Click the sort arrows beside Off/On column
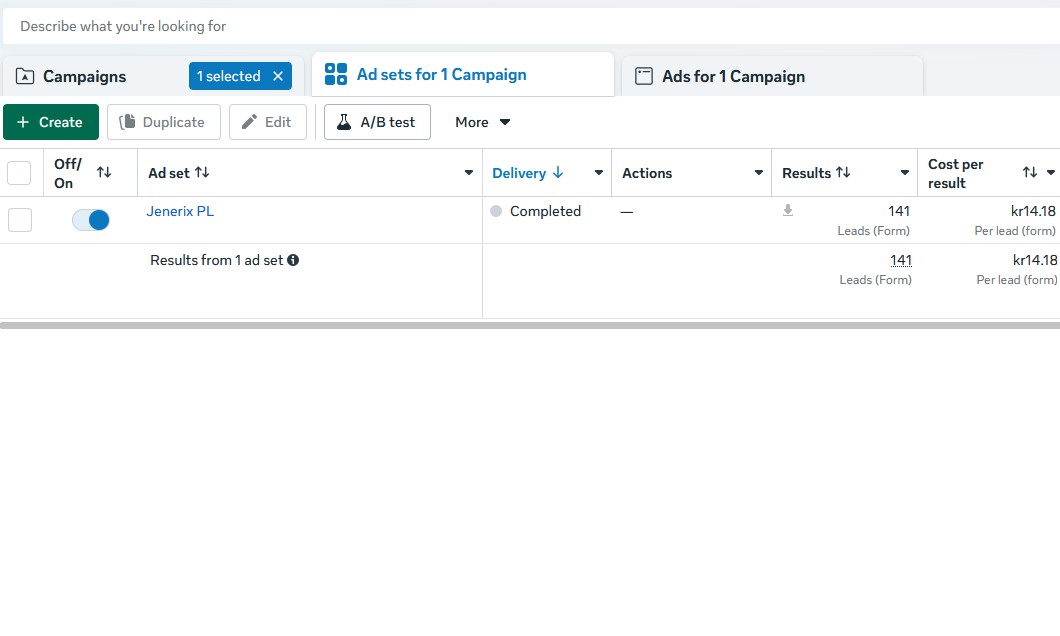This screenshot has height=636, width=1060. click(103, 172)
